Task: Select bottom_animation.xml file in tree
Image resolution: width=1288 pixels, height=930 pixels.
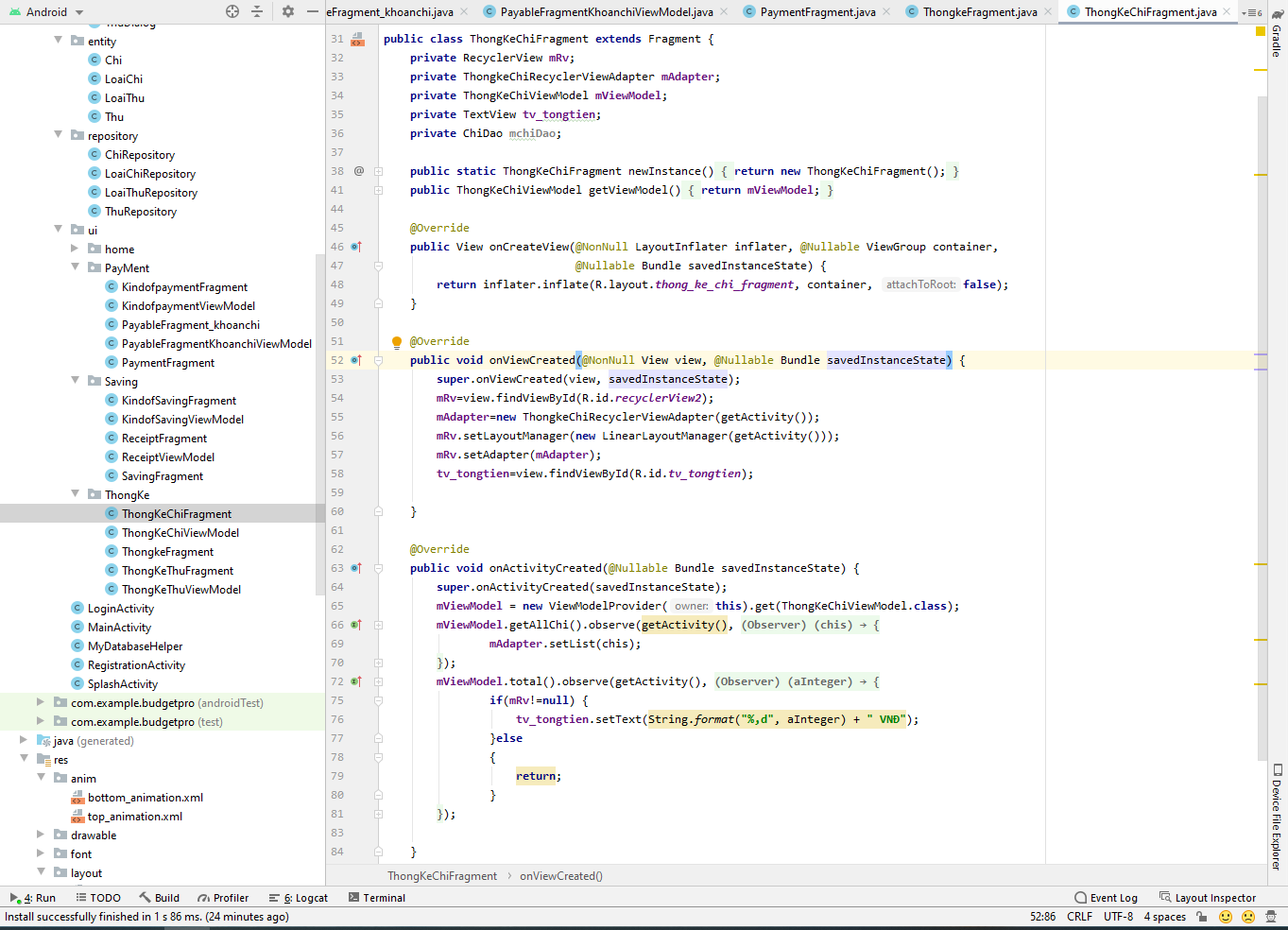Action: point(146,797)
